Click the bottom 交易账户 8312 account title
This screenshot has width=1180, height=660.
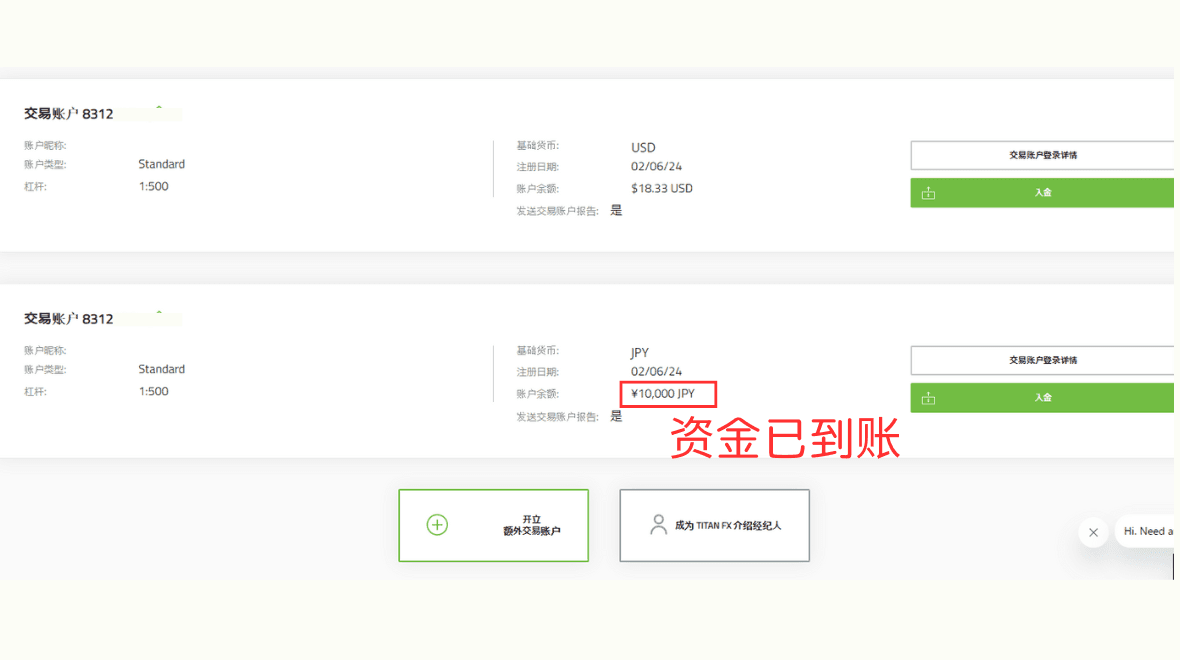pos(70,317)
